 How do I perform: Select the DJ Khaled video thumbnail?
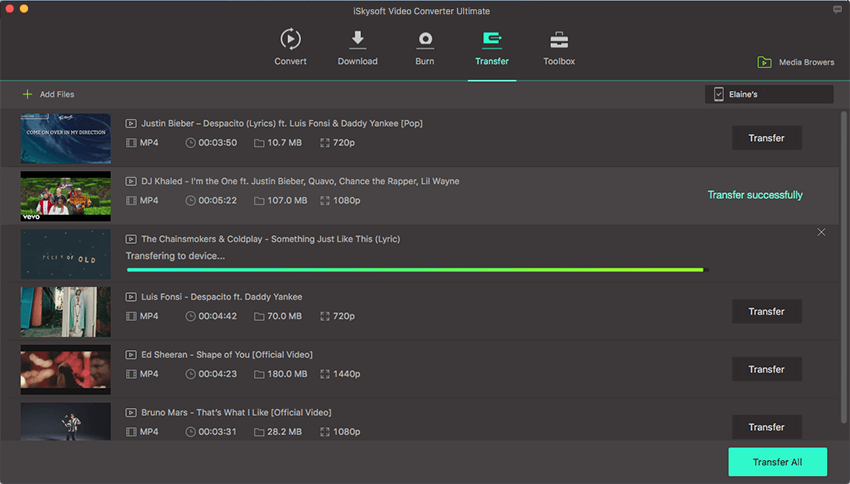click(x=66, y=196)
